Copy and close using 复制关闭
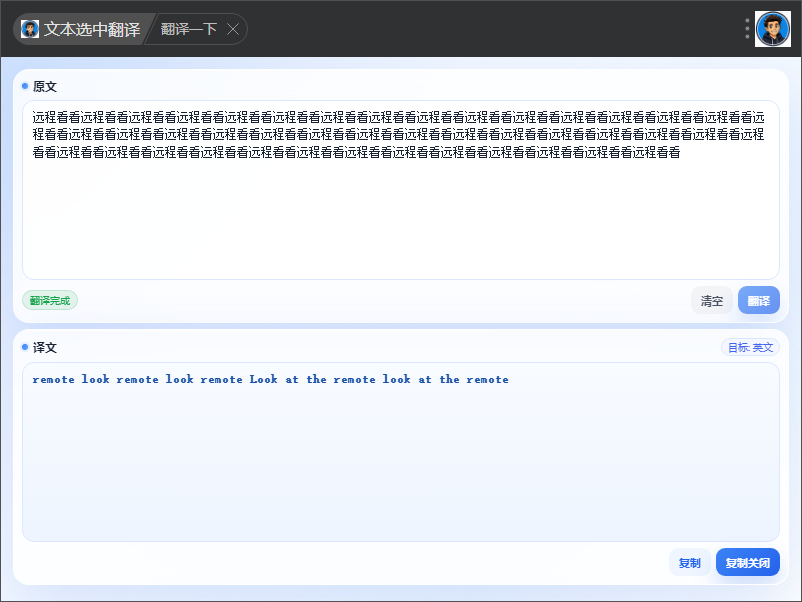Screen dimensions: 802x602 (747, 563)
